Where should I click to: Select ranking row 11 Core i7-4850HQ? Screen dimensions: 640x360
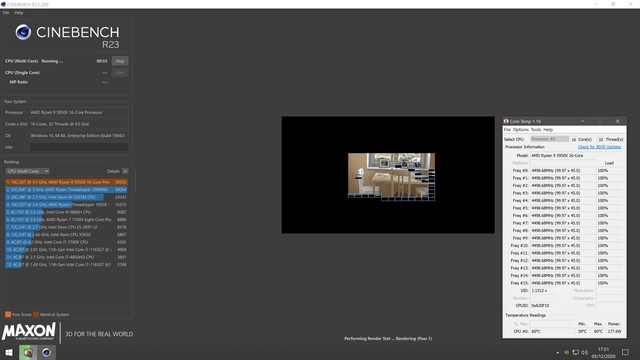click(x=66, y=257)
